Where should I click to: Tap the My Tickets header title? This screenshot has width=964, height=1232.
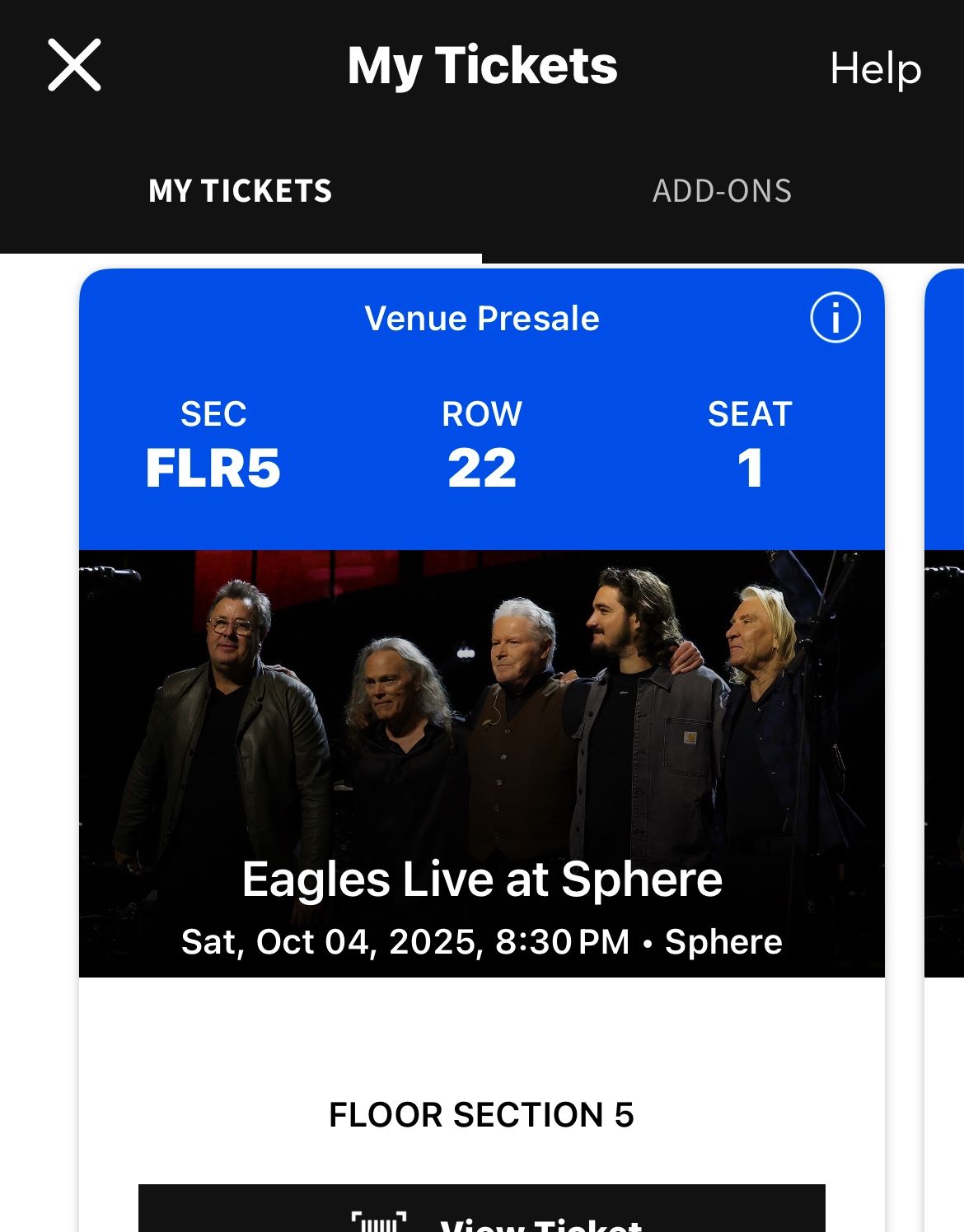click(x=482, y=66)
